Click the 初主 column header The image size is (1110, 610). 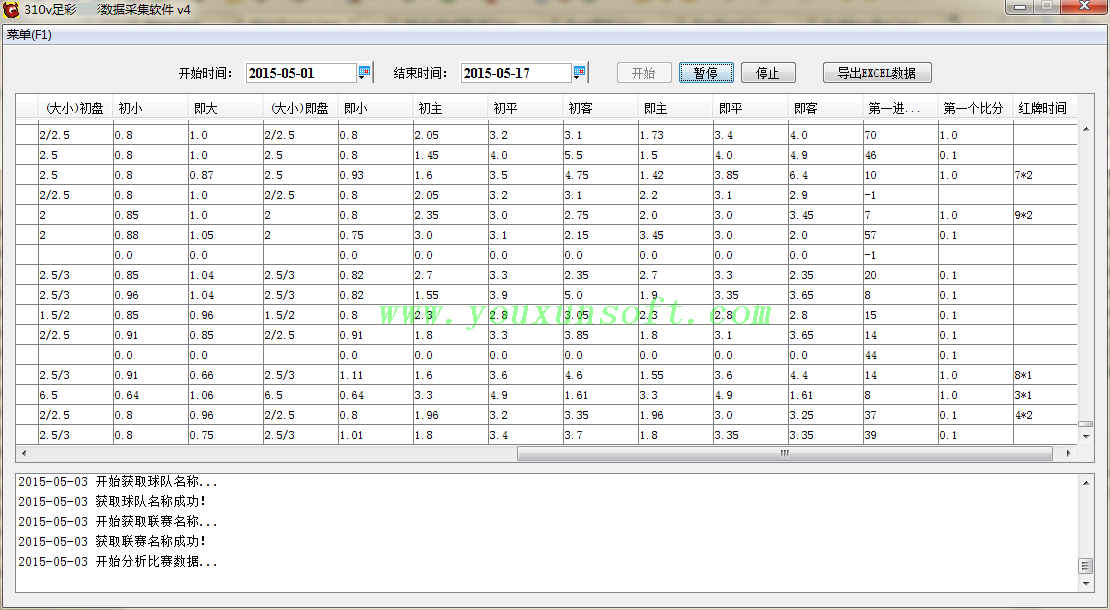[451, 108]
